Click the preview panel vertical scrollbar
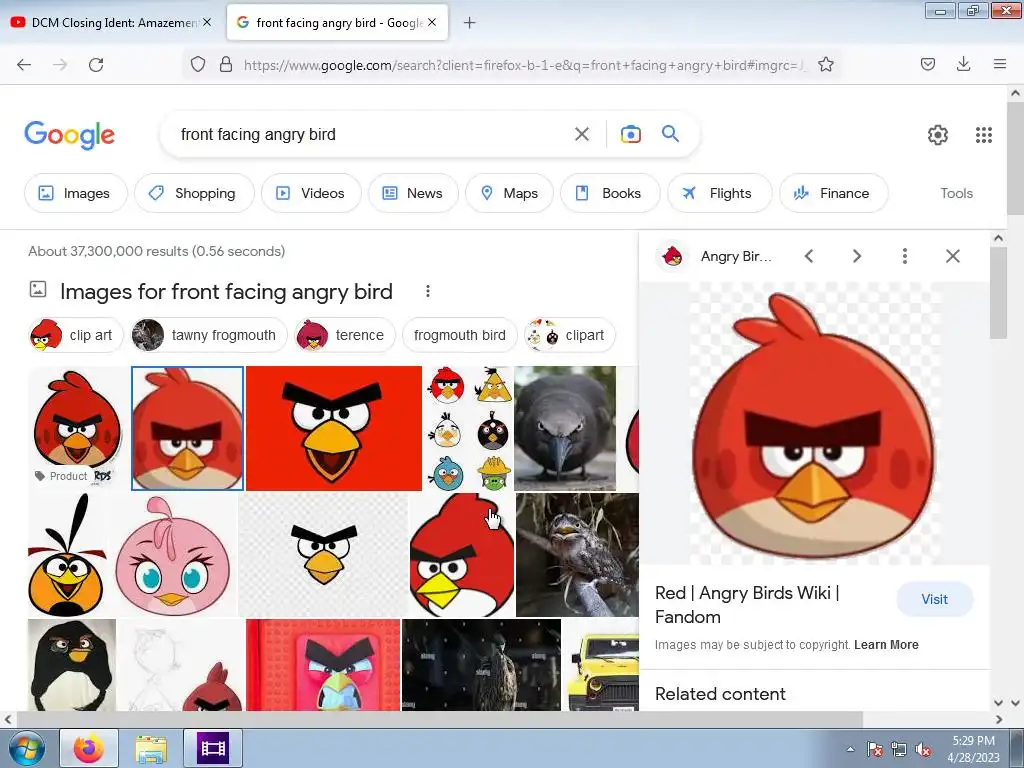 click(998, 294)
